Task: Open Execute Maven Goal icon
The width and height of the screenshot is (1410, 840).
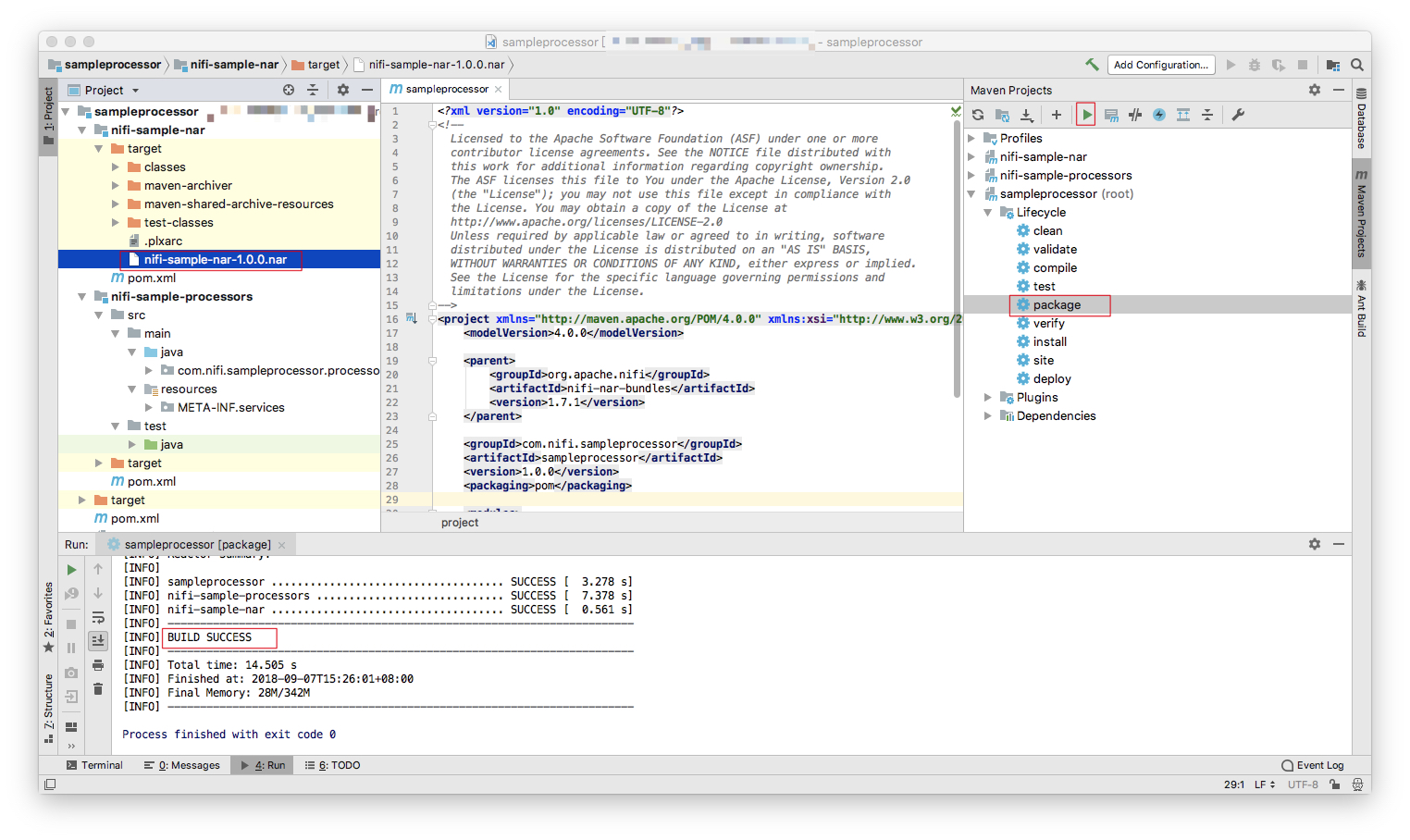Action: pos(1111,115)
